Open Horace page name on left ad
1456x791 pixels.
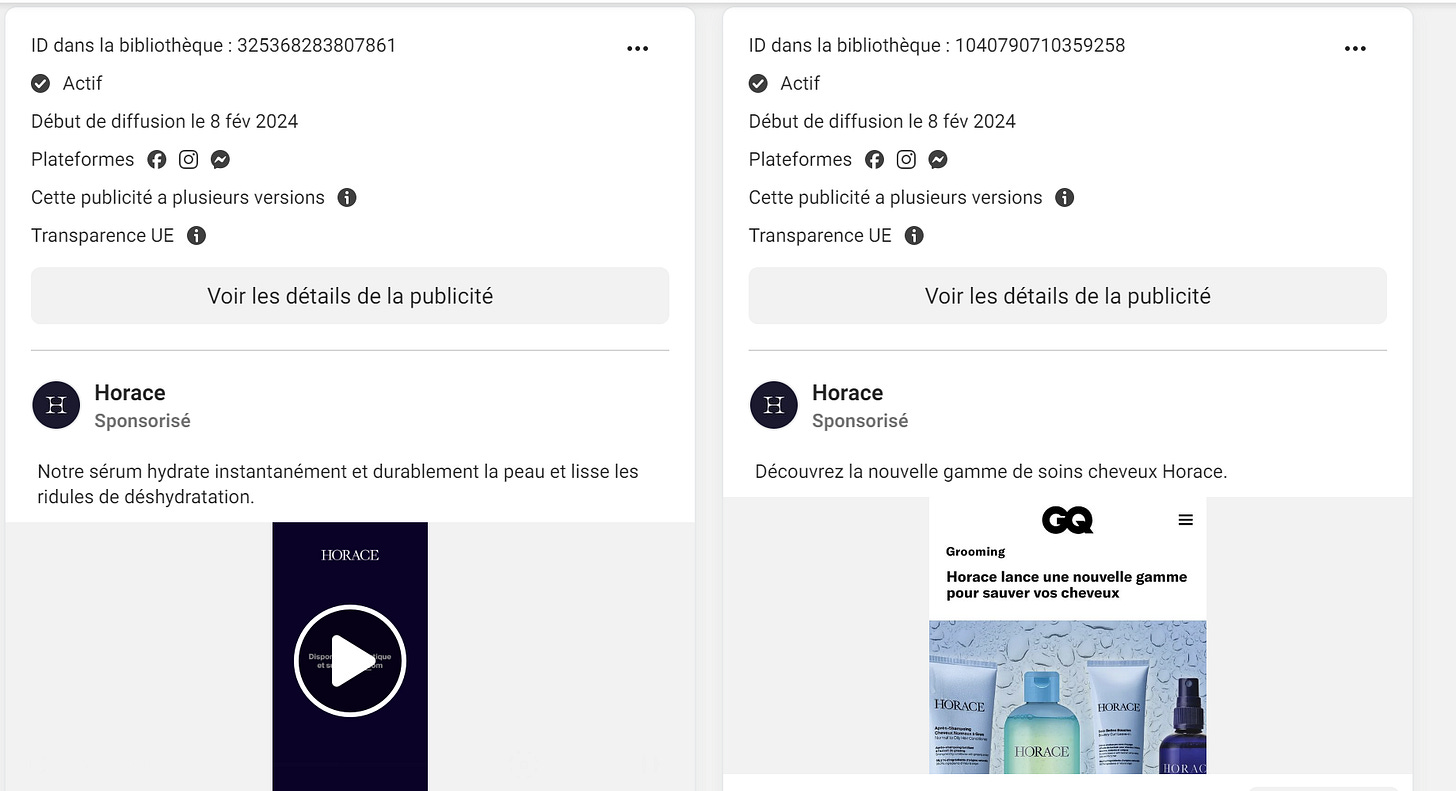click(130, 393)
